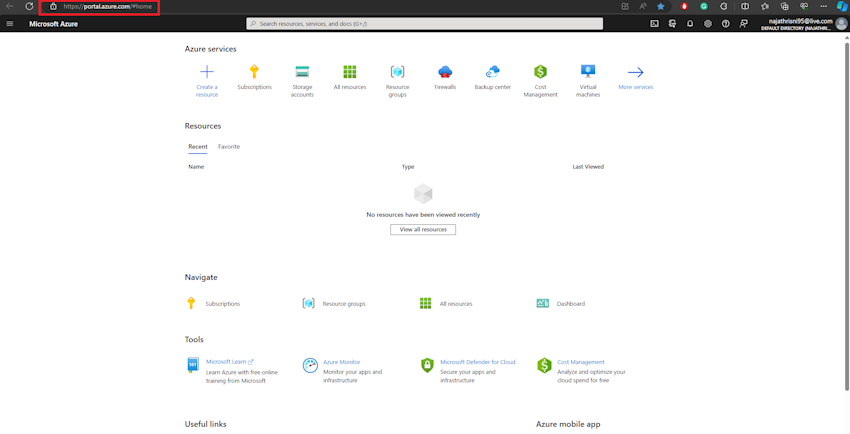
Task: Open Subscriptions key icon in Azure services
Action: point(254,72)
